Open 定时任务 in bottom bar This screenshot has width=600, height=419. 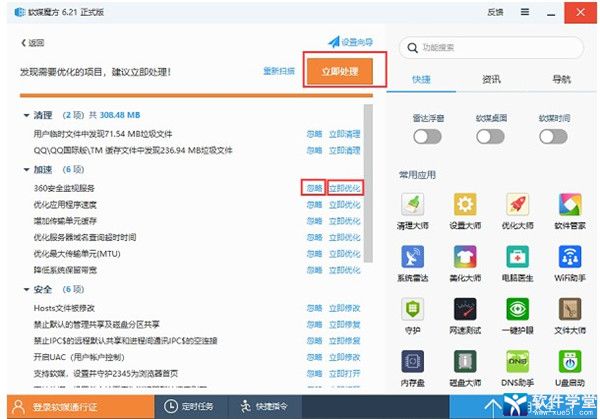(191, 406)
